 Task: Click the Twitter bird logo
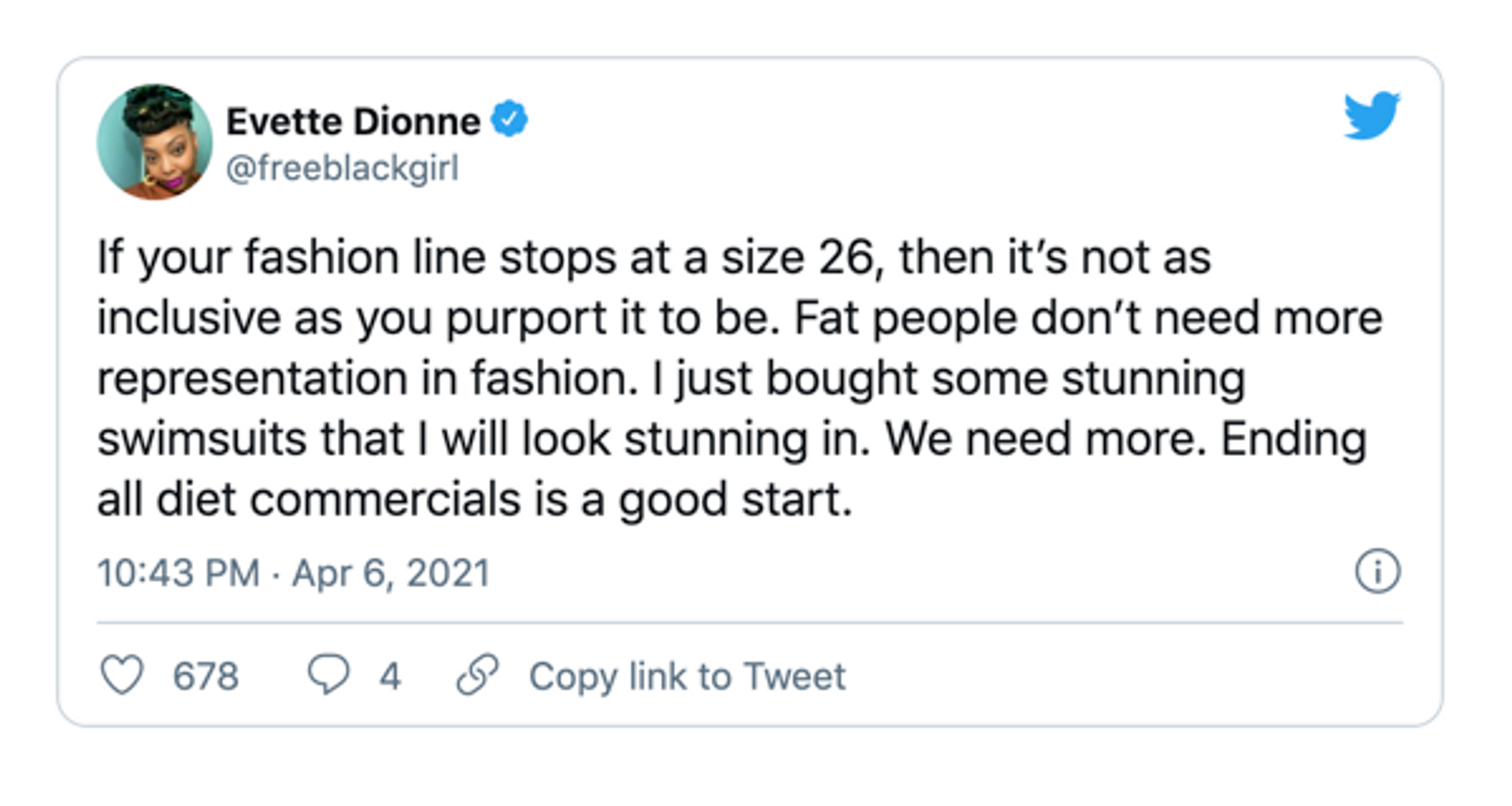point(1371,116)
